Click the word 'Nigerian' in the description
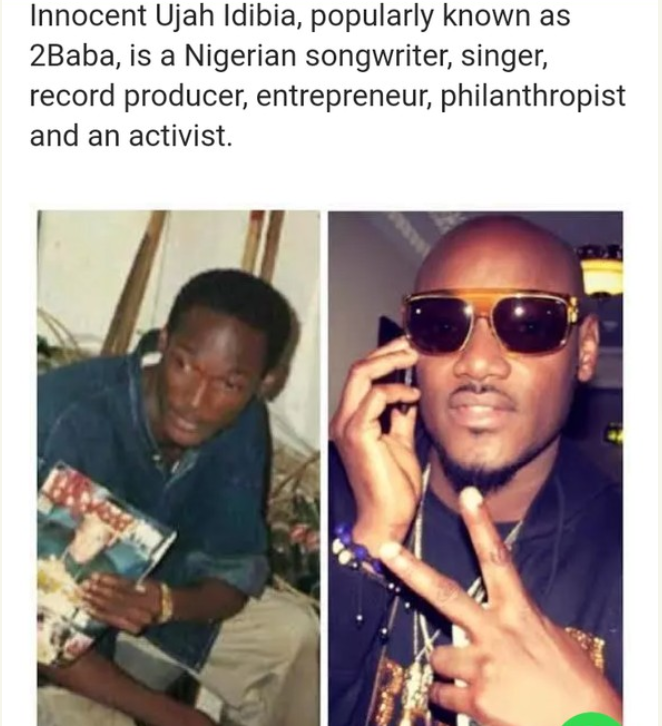Image resolution: width=662 pixels, height=726 pixels. pyautogui.click(x=240, y=56)
